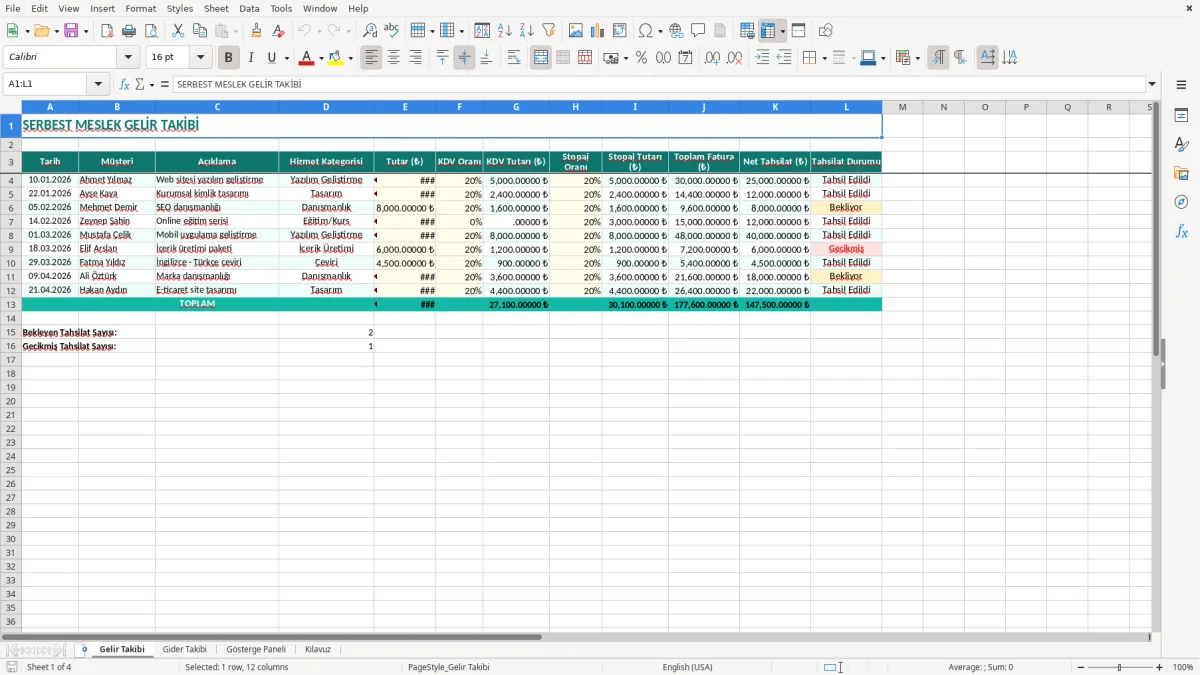Screen dimensions: 1200x675
Task: Open the Font Name dropdown list
Action: point(128,58)
